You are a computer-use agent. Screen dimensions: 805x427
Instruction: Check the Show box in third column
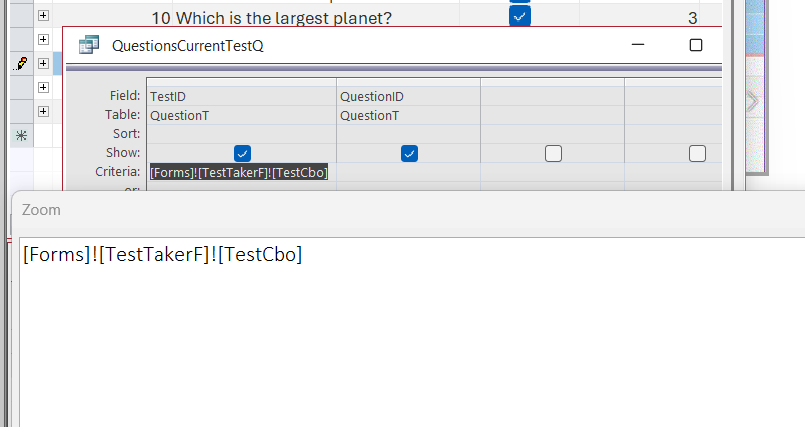pos(553,153)
